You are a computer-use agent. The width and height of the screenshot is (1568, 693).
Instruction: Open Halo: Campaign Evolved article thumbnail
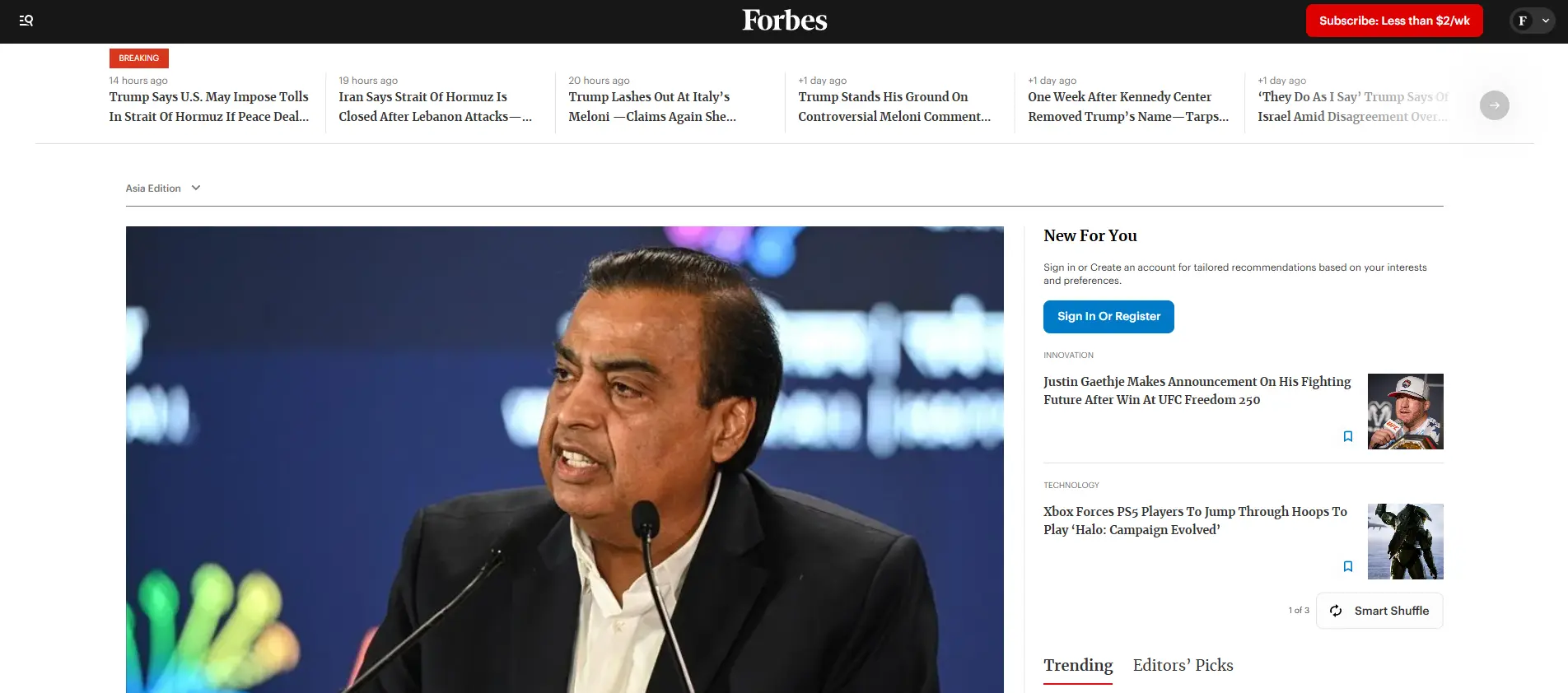pos(1405,542)
